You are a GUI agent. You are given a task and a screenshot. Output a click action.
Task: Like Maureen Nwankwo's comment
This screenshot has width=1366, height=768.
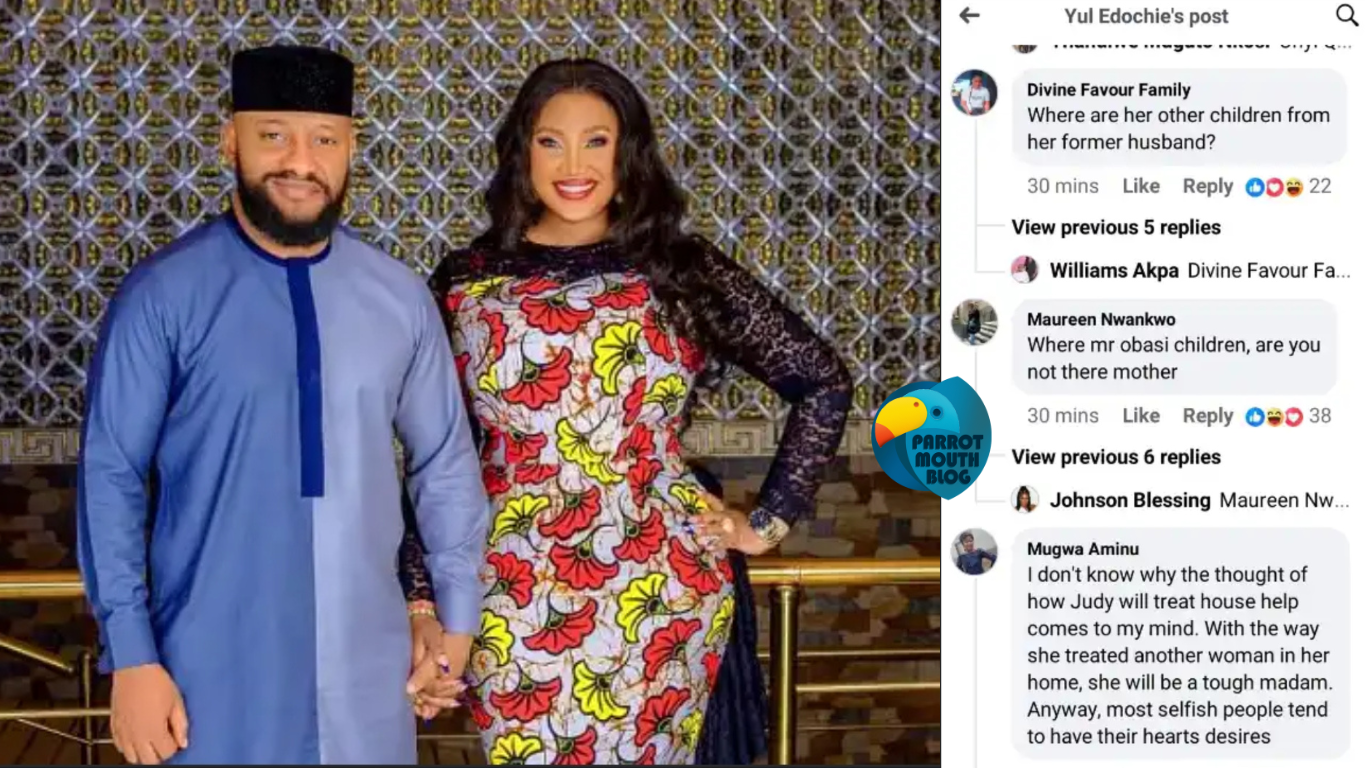1140,416
